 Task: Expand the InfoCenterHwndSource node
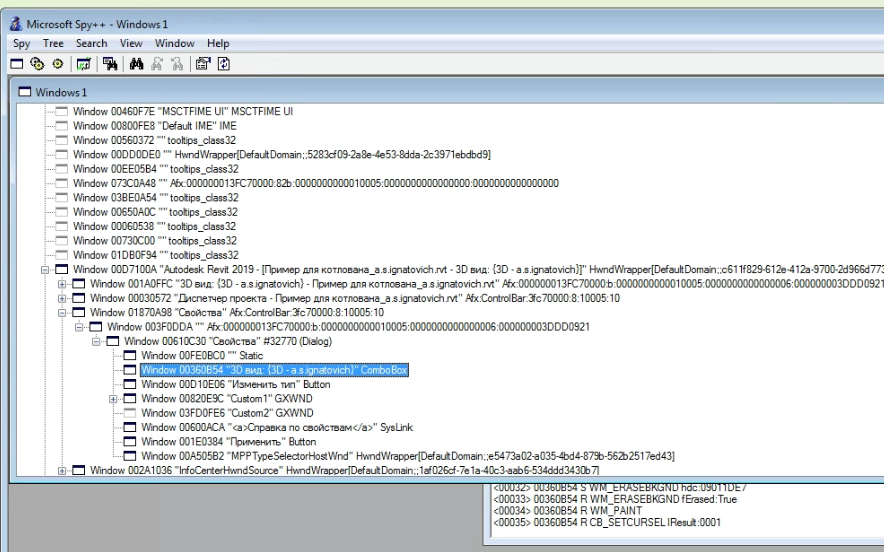61,470
